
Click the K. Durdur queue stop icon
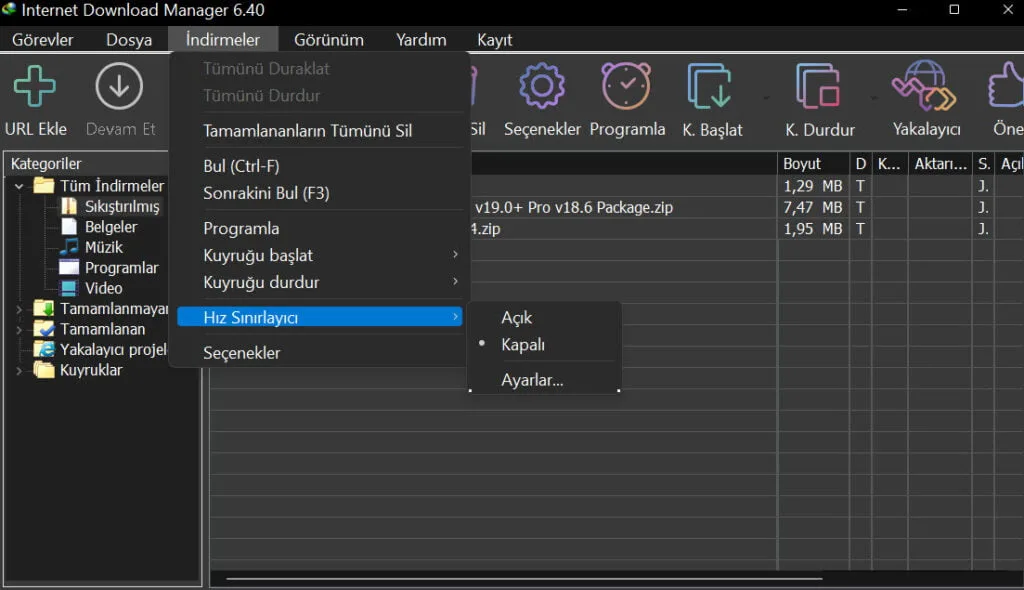[818, 86]
